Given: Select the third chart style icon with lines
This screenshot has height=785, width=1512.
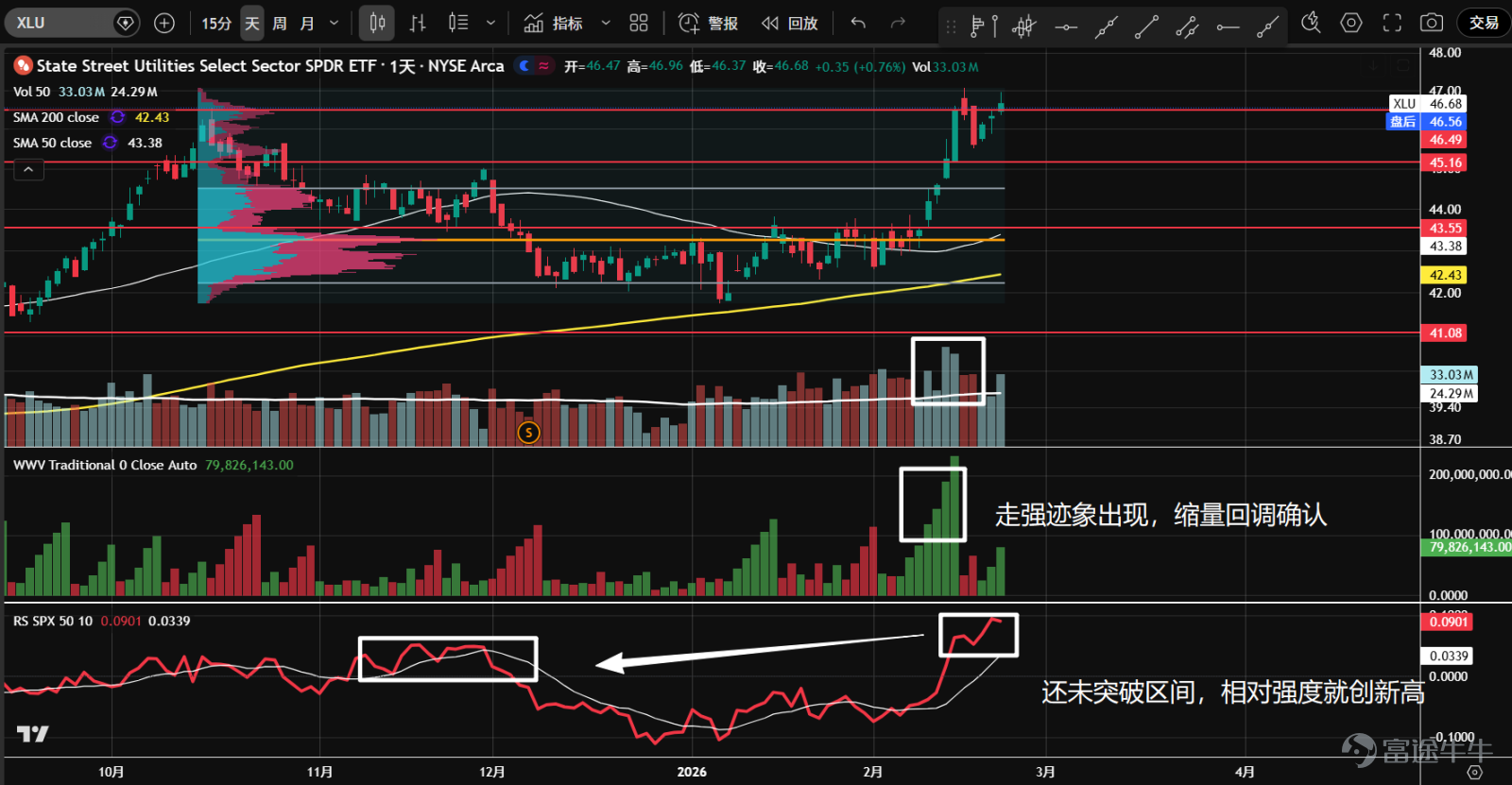Looking at the screenshot, I should coord(458,23).
